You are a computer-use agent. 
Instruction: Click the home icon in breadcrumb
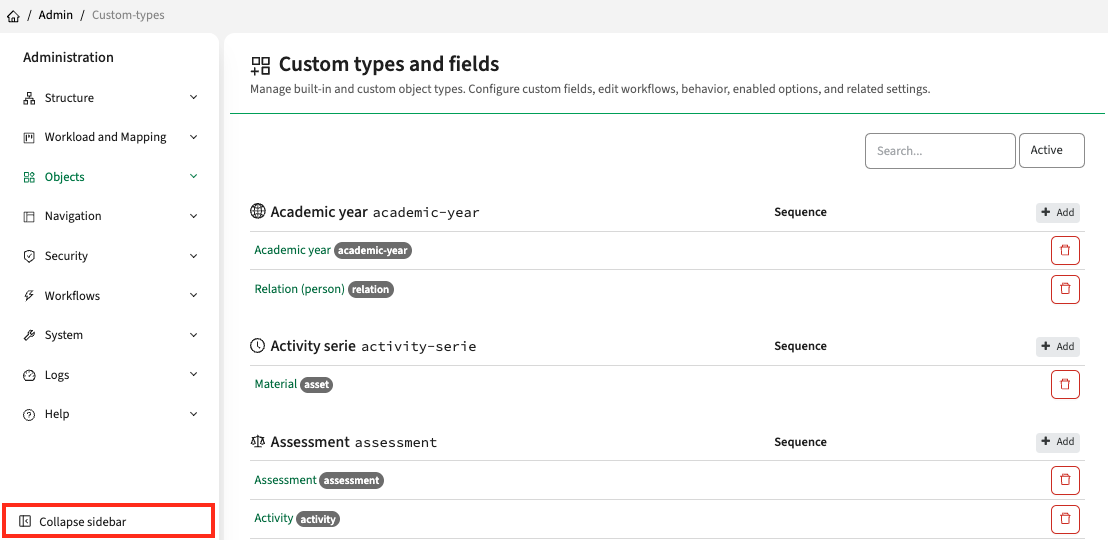coord(13,16)
